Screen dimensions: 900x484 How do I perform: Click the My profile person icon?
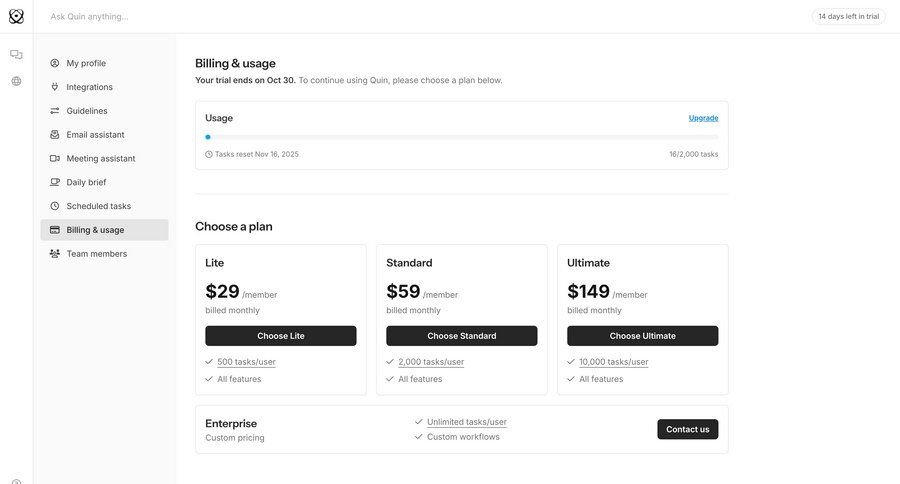point(55,63)
